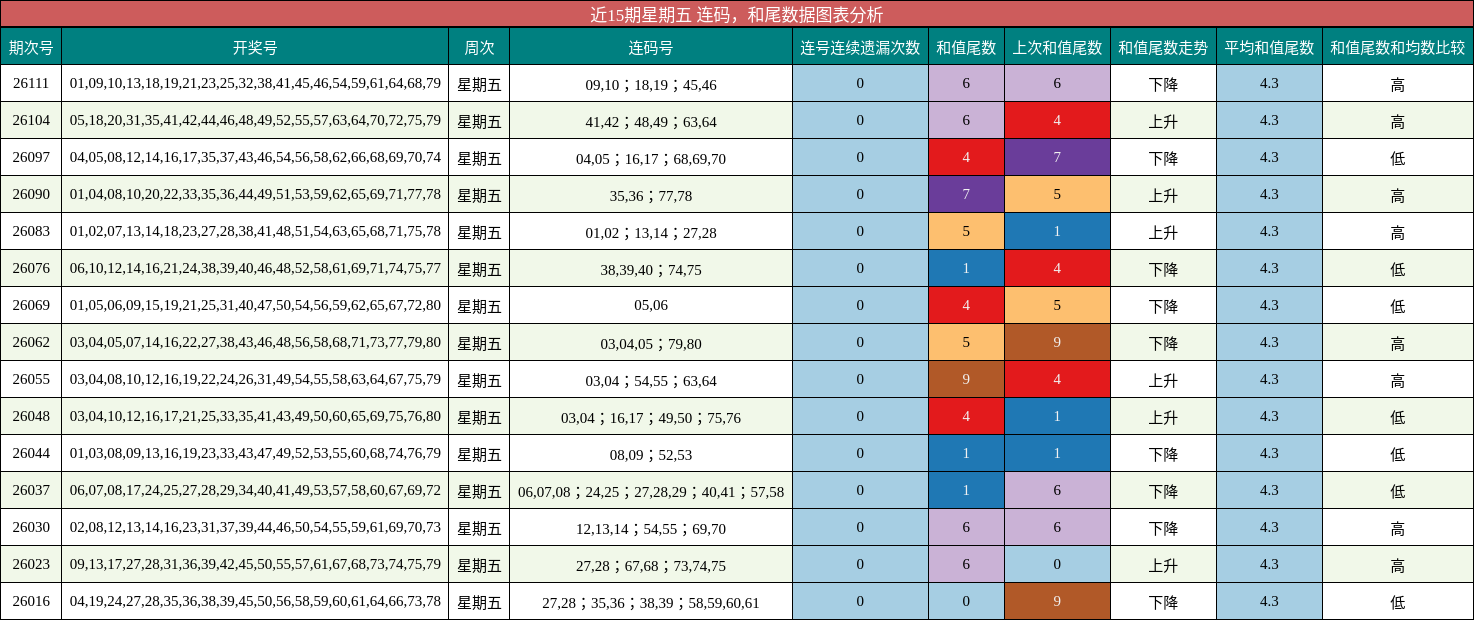Image resolution: width=1474 pixels, height=620 pixels.
Task: Click the 上次和值尾数 column header
Action: tap(1057, 47)
